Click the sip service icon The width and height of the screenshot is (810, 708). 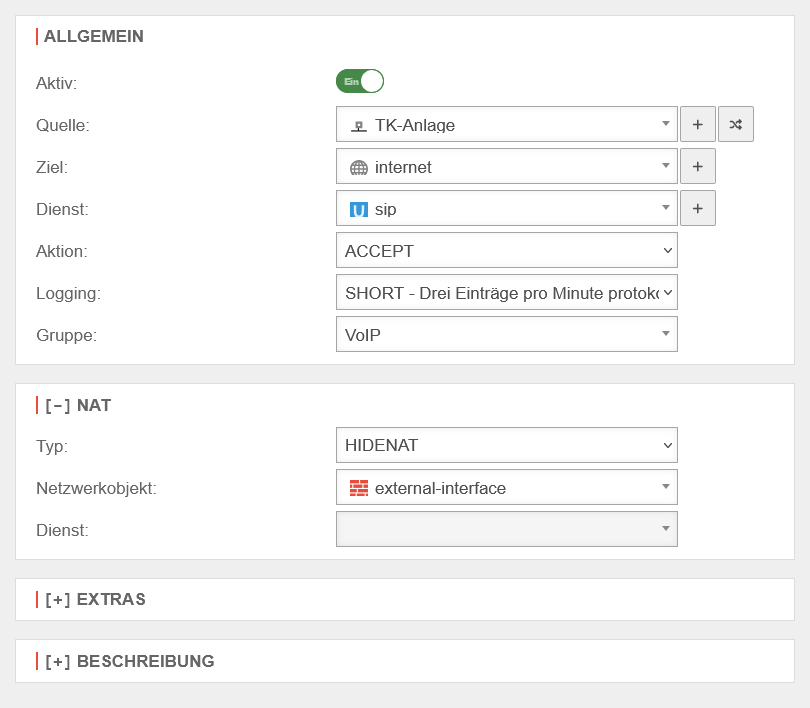point(359,210)
